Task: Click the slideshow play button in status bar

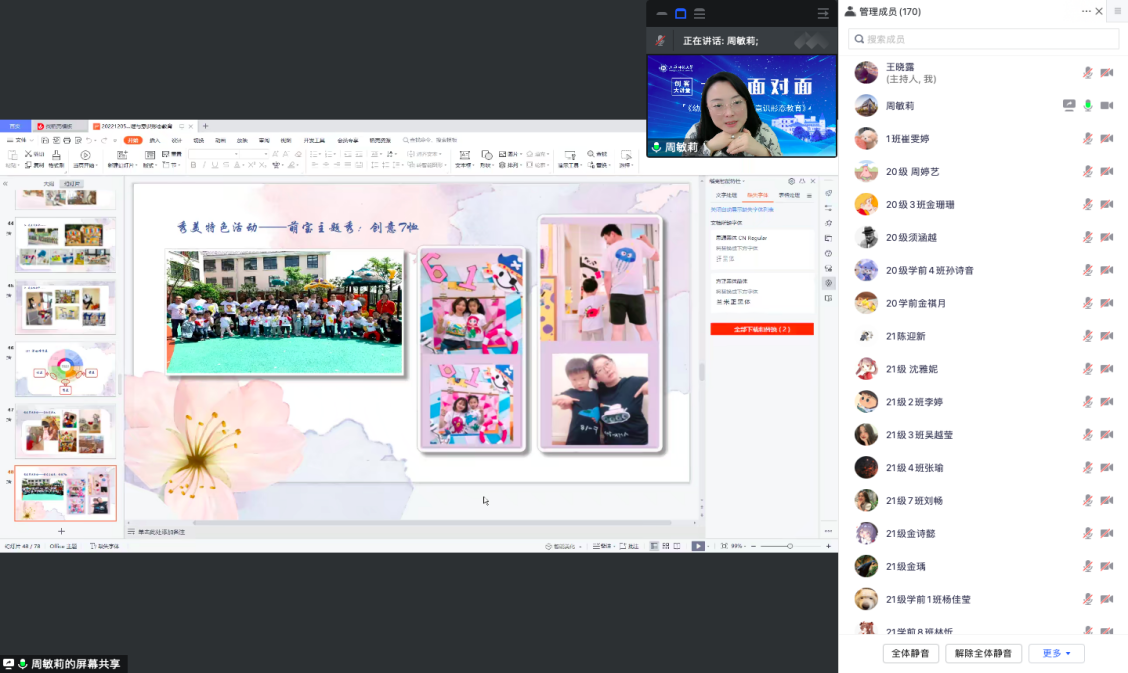Action: (698, 546)
